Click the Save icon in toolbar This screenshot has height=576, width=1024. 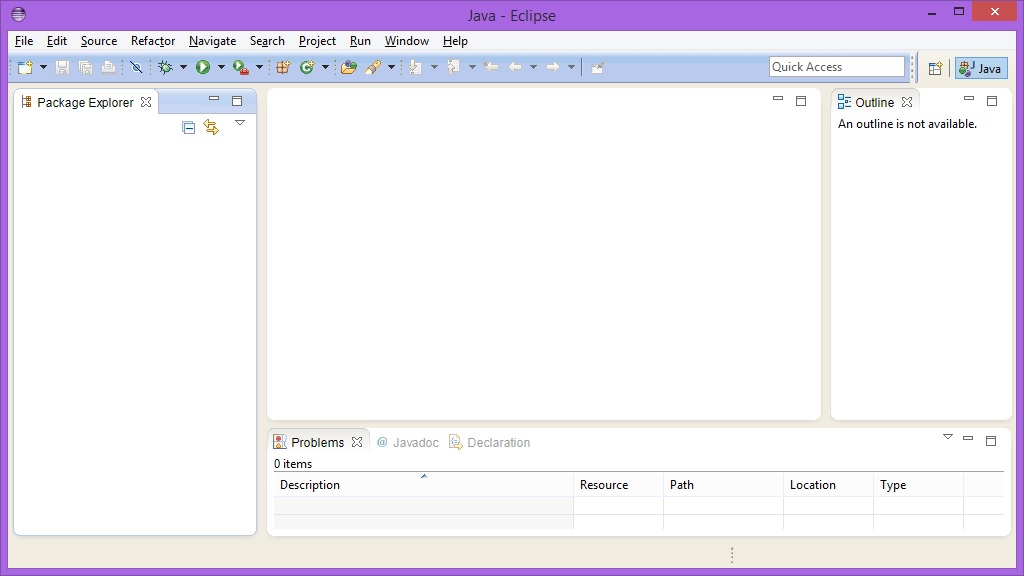[62, 67]
